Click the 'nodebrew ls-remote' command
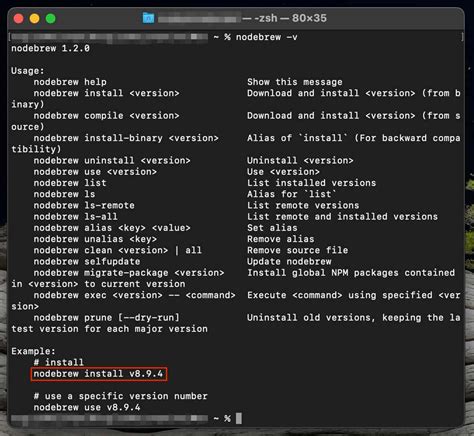This screenshot has width=474, height=436. click(84, 206)
